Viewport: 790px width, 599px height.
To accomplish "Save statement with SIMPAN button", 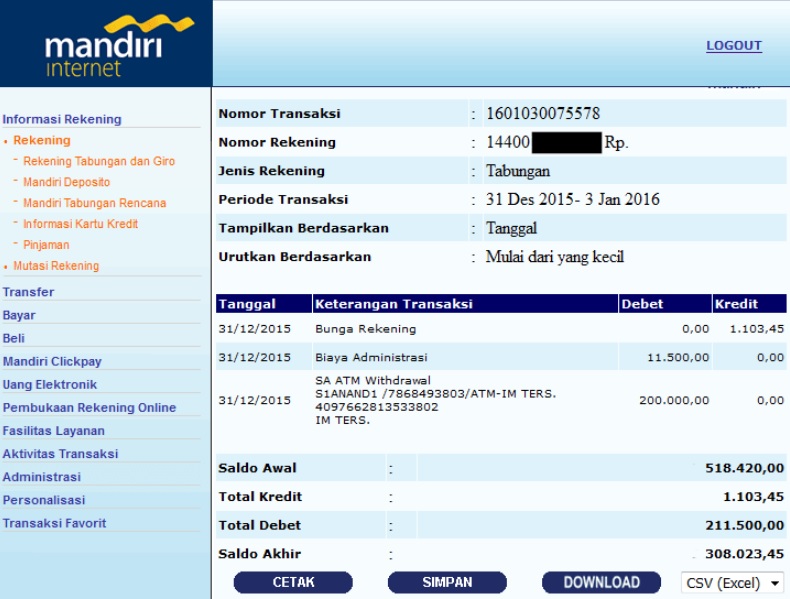I will coord(447,582).
